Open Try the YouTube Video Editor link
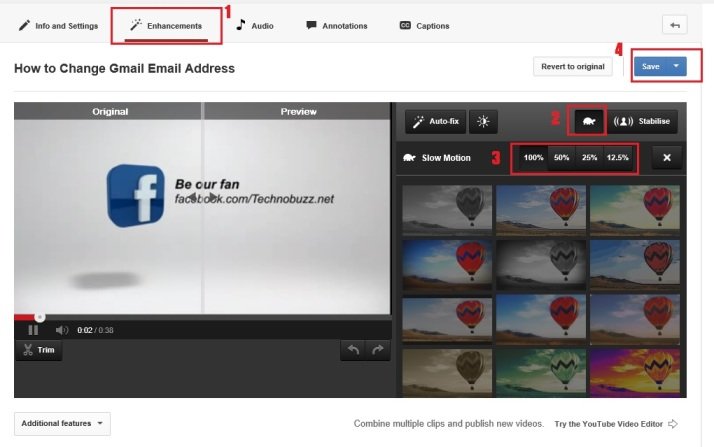This screenshot has height=447, width=714. [x=616, y=424]
